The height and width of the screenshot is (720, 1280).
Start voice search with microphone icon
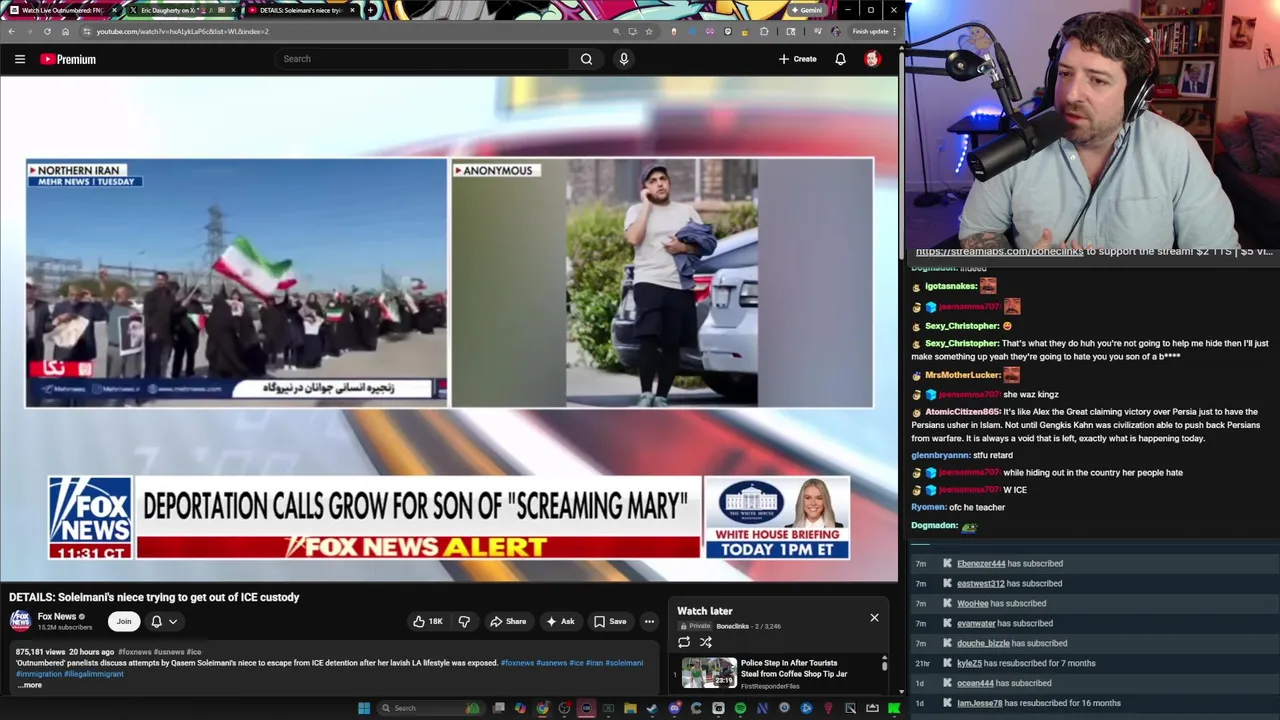click(623, 59)
